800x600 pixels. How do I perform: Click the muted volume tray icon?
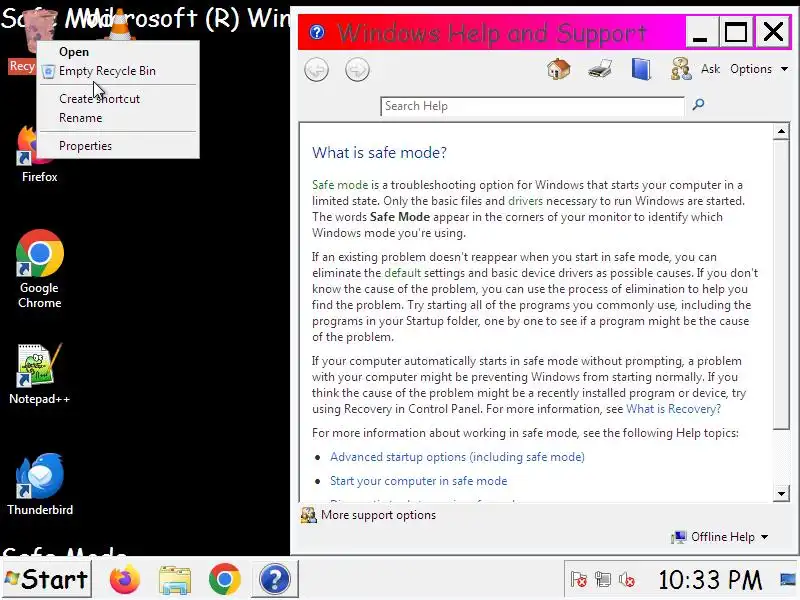(627, 580)
